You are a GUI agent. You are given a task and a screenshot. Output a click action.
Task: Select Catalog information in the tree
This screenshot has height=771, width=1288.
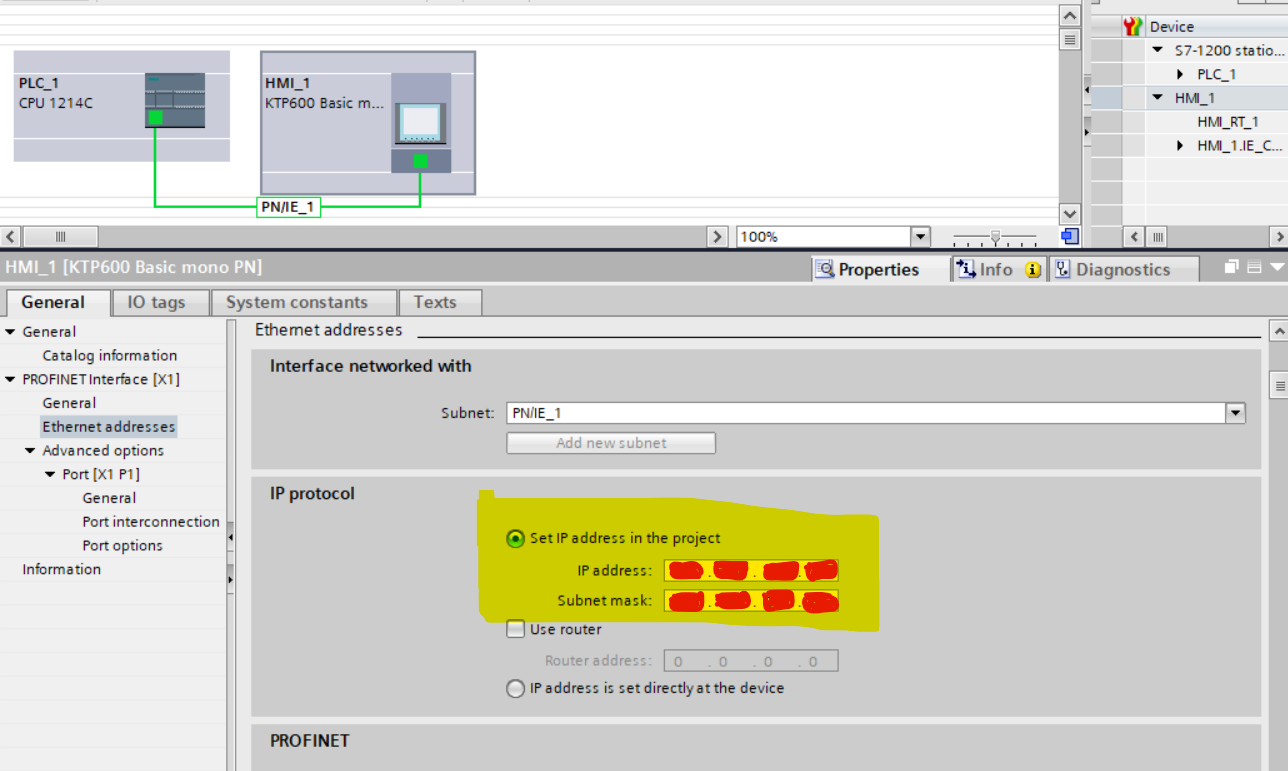click(110, 355)
